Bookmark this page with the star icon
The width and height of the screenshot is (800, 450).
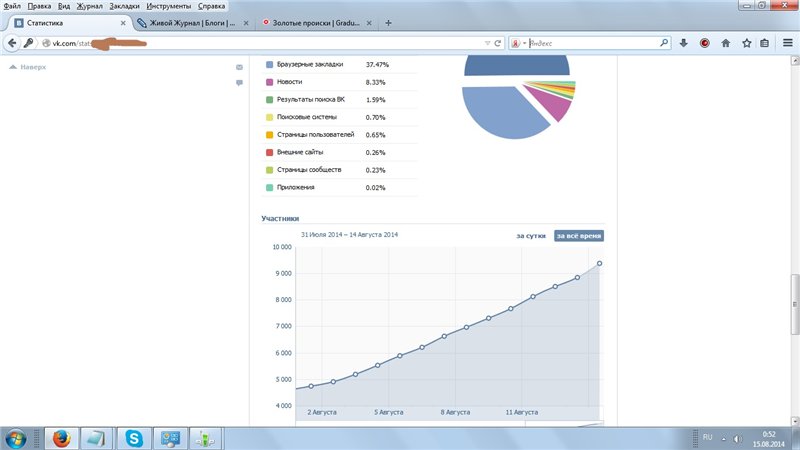pos(745,43)
